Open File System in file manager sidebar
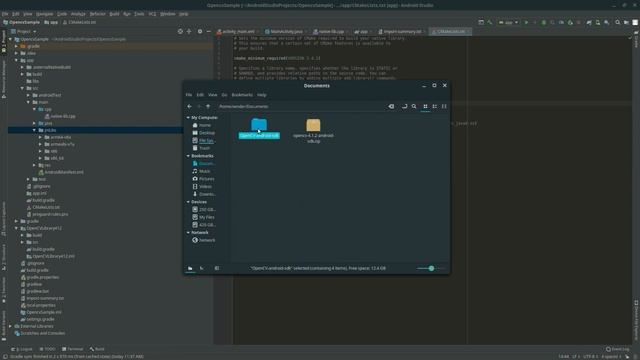This screenshot has width=640, height=360. coord(203,140)
